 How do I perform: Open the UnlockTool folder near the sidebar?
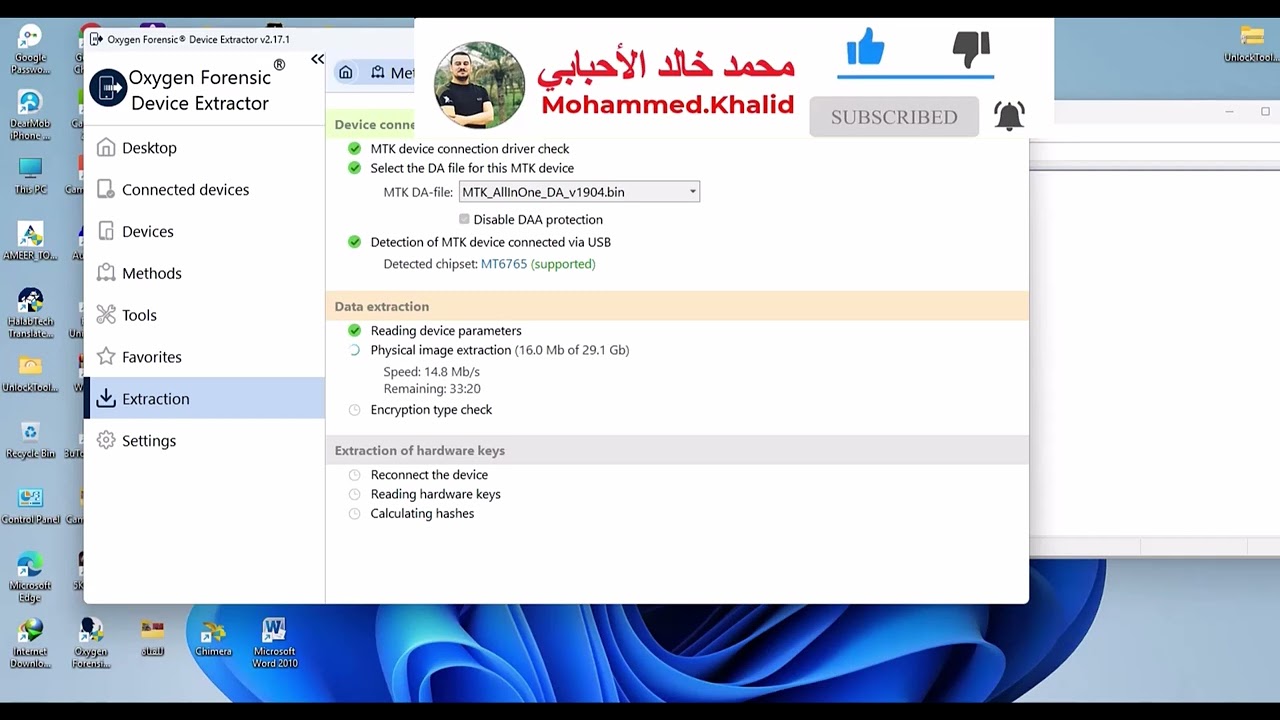coord(30,373)
